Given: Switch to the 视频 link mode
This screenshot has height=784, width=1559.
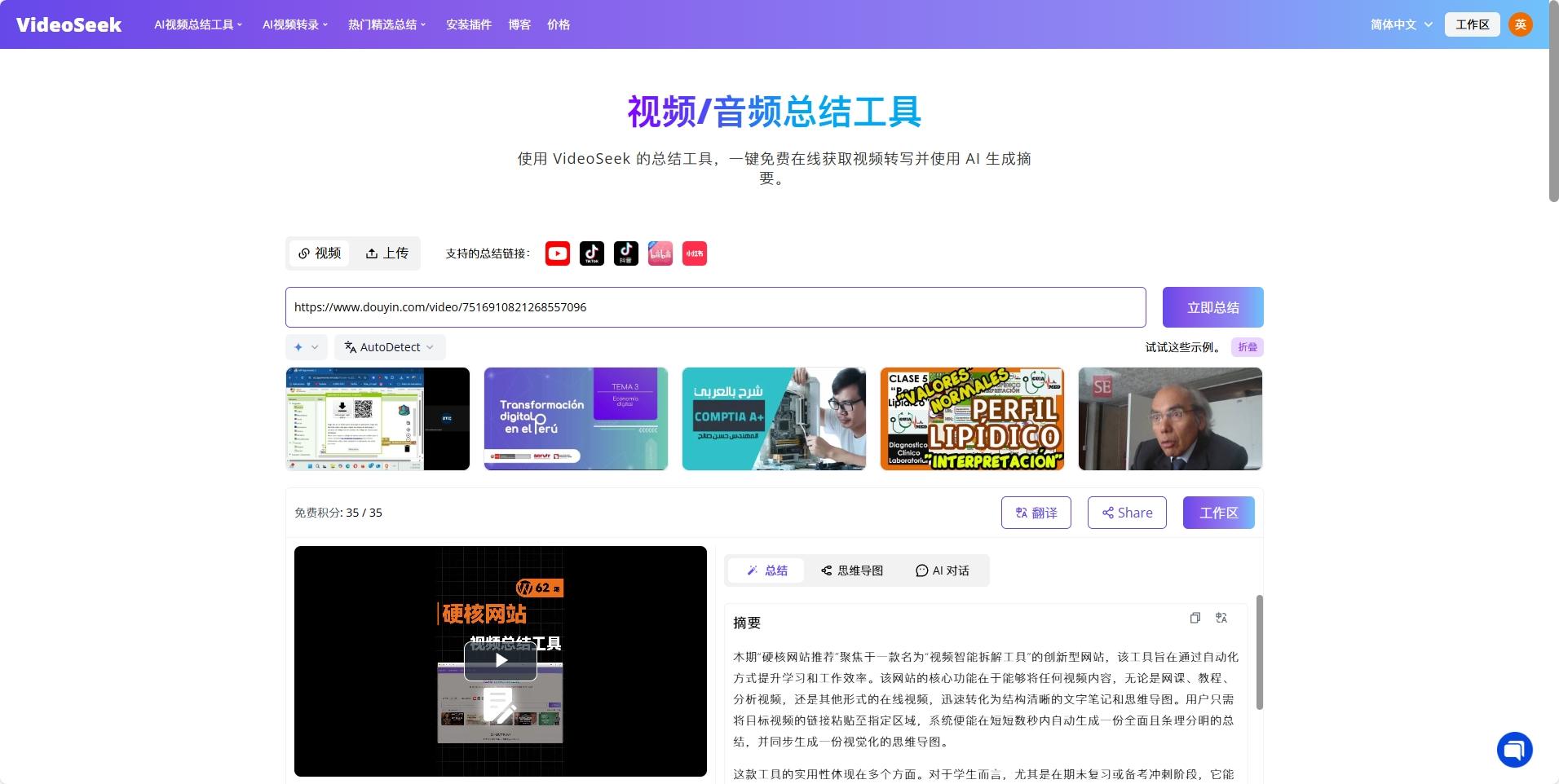Looking at the screenshot, I should point(320,253).
